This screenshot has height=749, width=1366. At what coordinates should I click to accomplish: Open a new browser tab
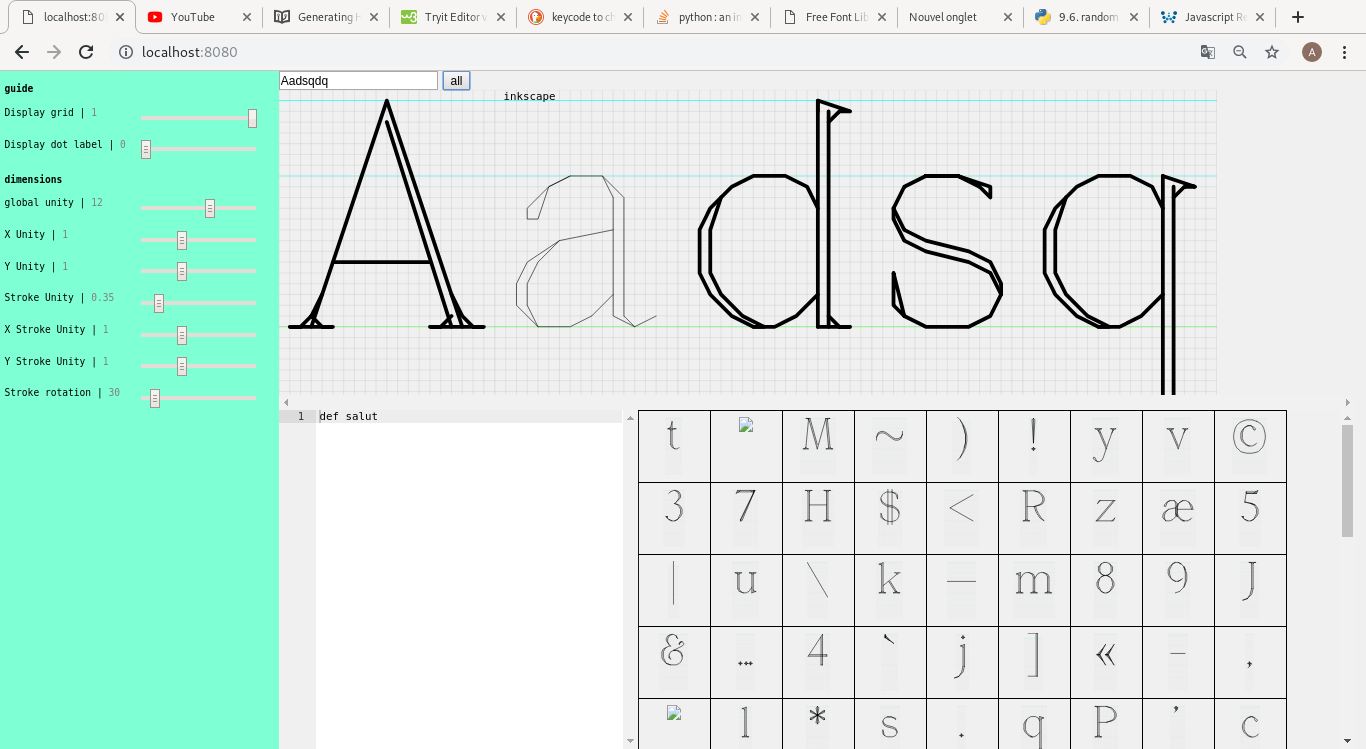(1298, 17)
